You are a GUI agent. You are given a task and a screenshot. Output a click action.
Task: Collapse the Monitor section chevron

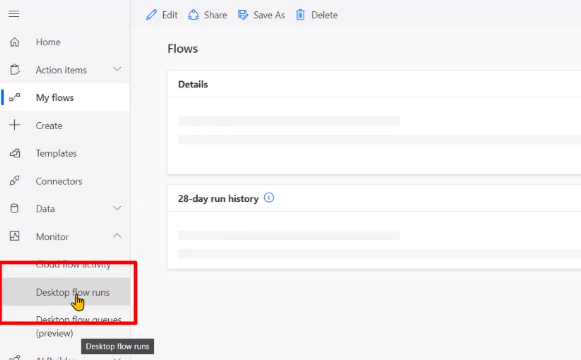point(117,236)
